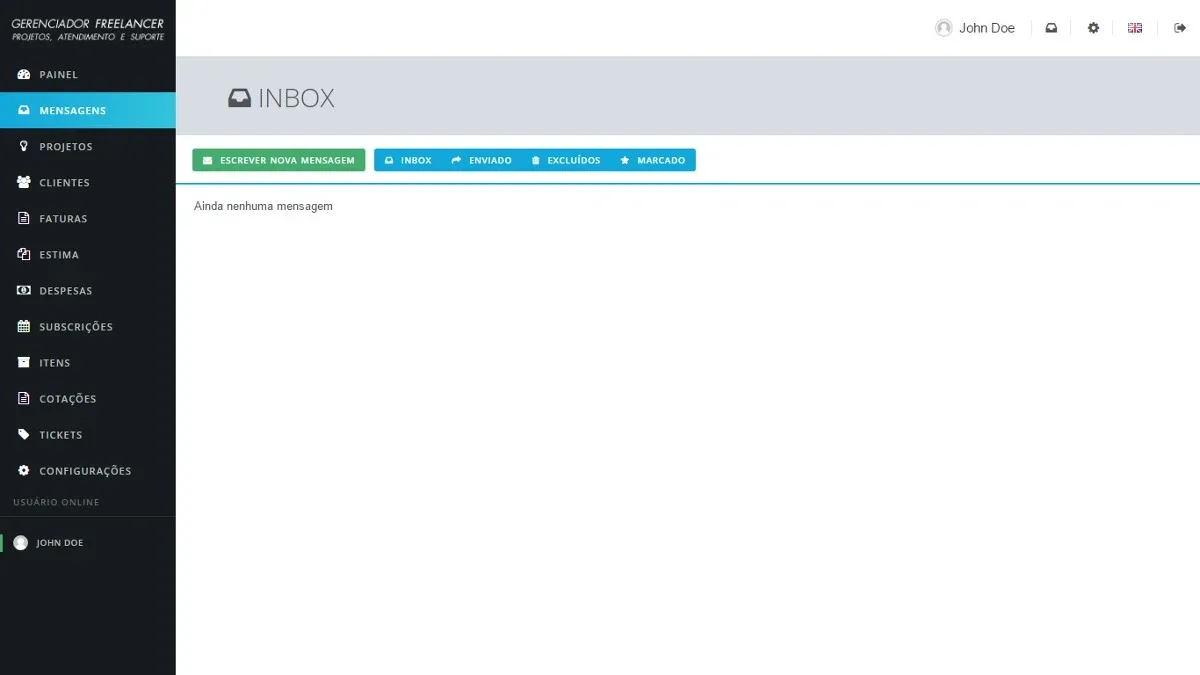Go to Subscrições in the sidebar
Viewport: 1200px width, 675px height.
pos(88,327)
